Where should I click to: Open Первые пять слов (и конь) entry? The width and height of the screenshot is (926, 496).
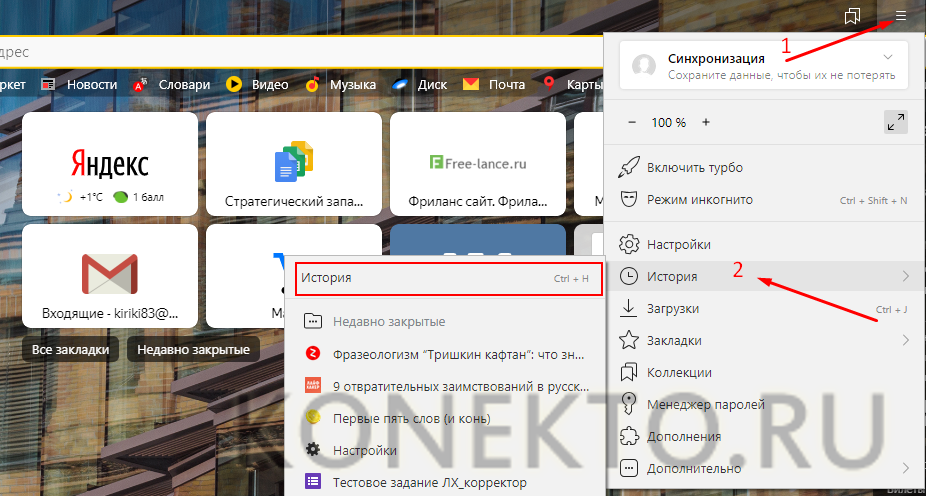[x=446, y=418]
